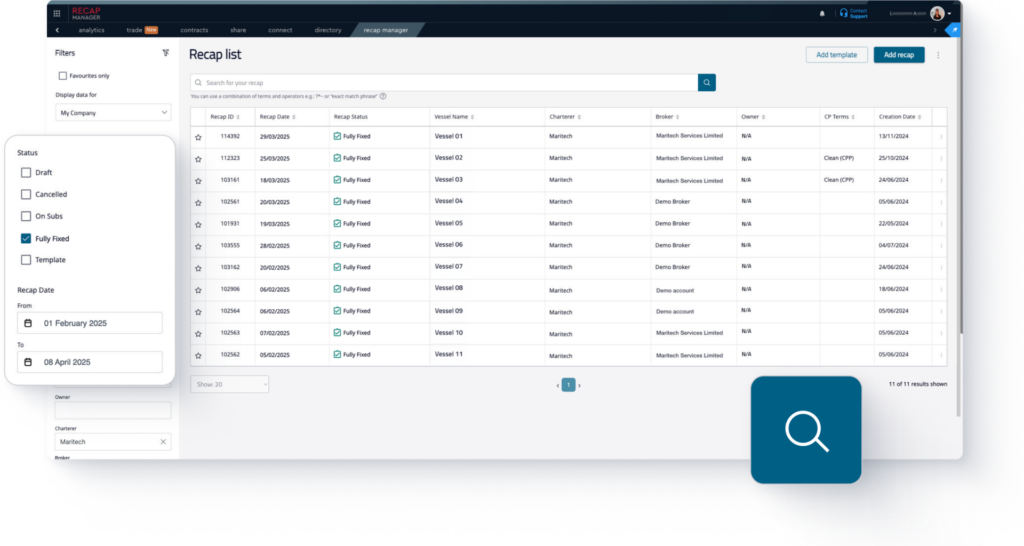Favourite the recap 114392 star
The image size is (1024, 546).
(x=198, y=137)
